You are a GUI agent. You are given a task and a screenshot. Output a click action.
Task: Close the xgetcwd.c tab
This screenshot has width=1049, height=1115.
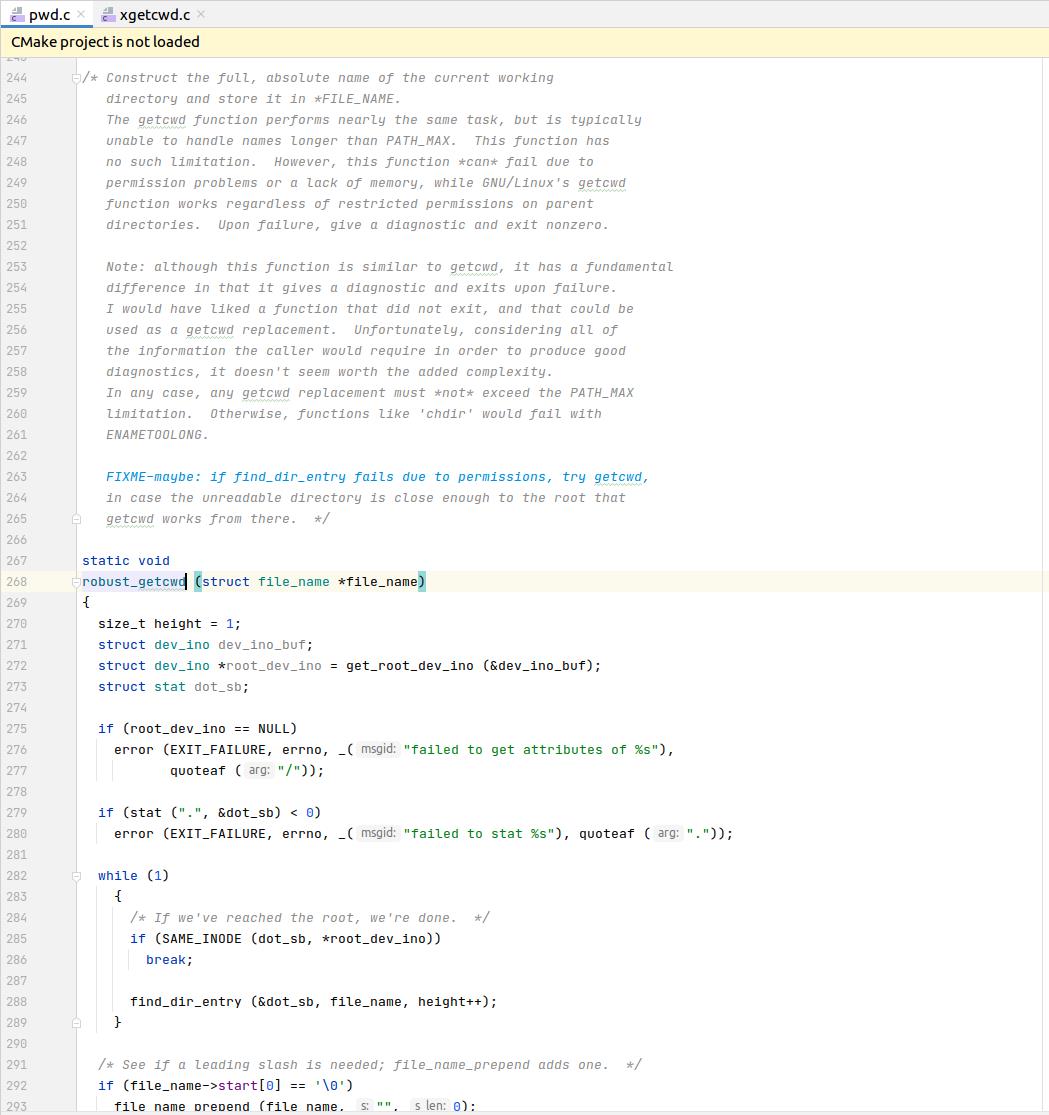click(x=201, y=14)
